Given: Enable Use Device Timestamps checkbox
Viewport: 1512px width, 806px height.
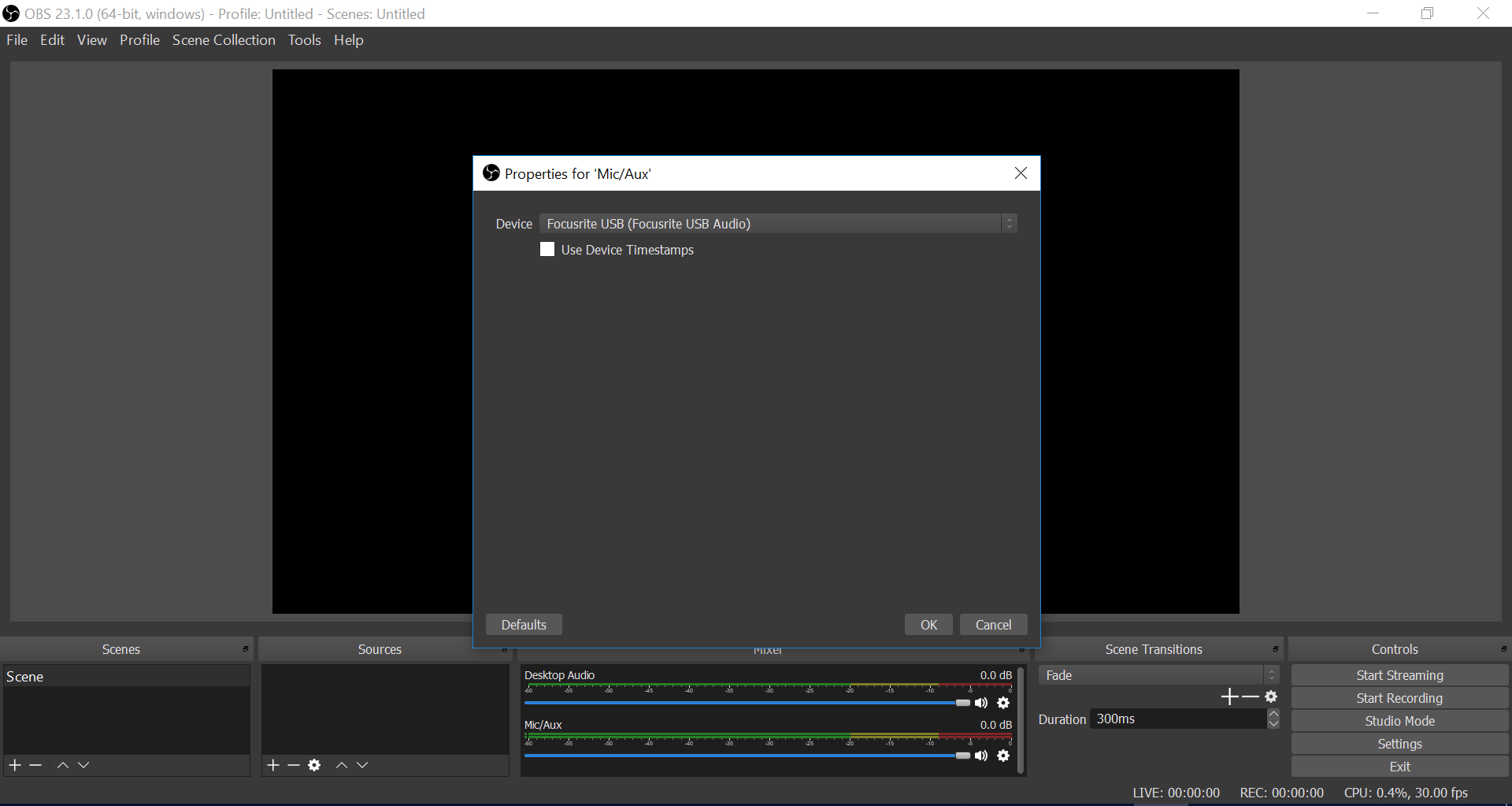Looking at the screenshot, I should coord(547,249).
